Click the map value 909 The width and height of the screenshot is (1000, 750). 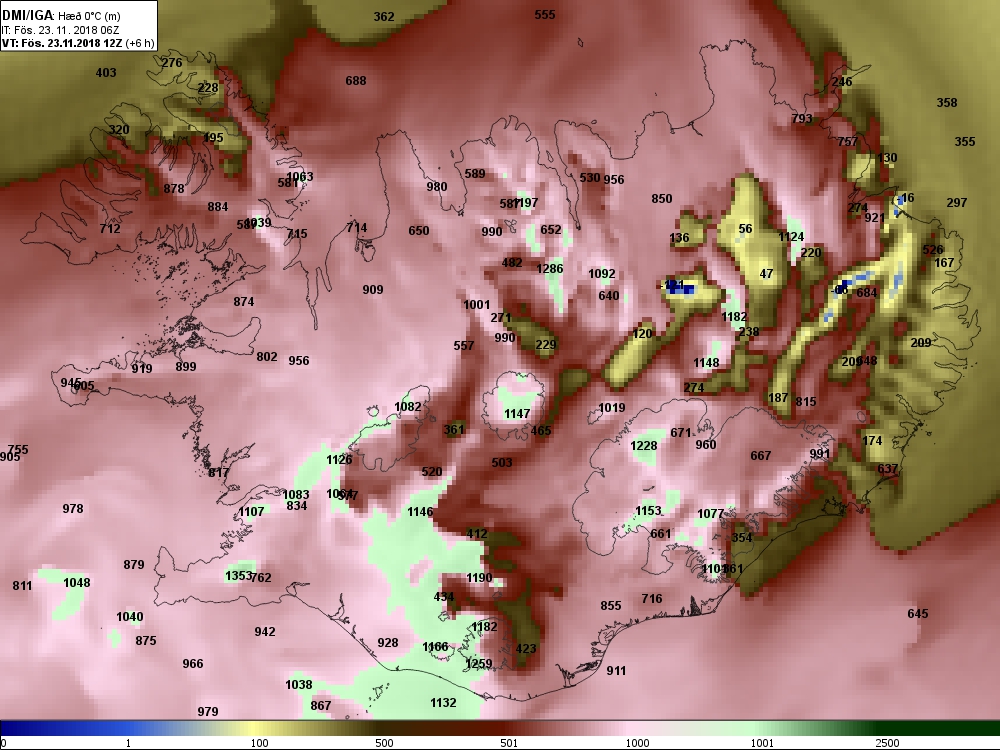coord(372,290)
